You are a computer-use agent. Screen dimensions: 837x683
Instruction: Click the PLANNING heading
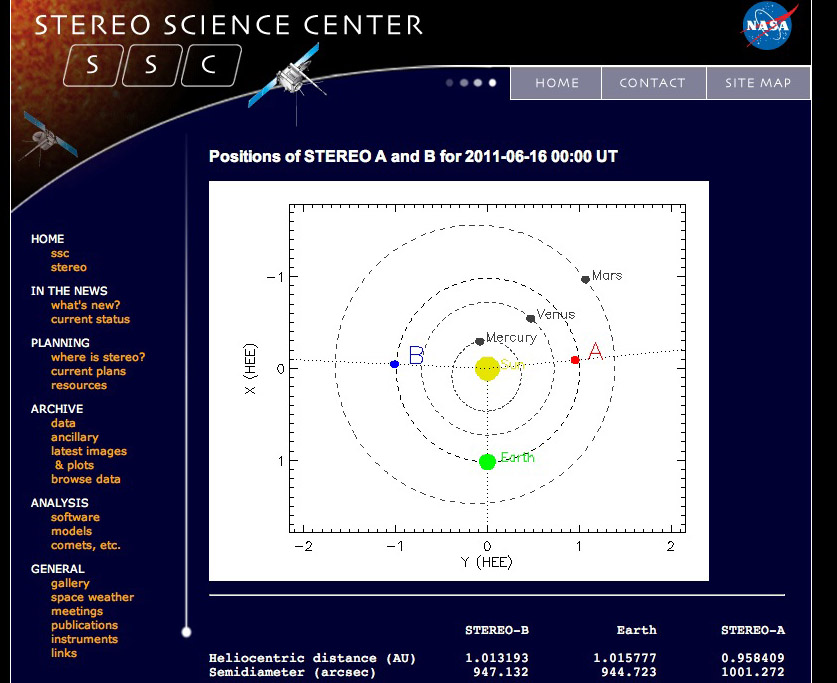coord(60,343)
